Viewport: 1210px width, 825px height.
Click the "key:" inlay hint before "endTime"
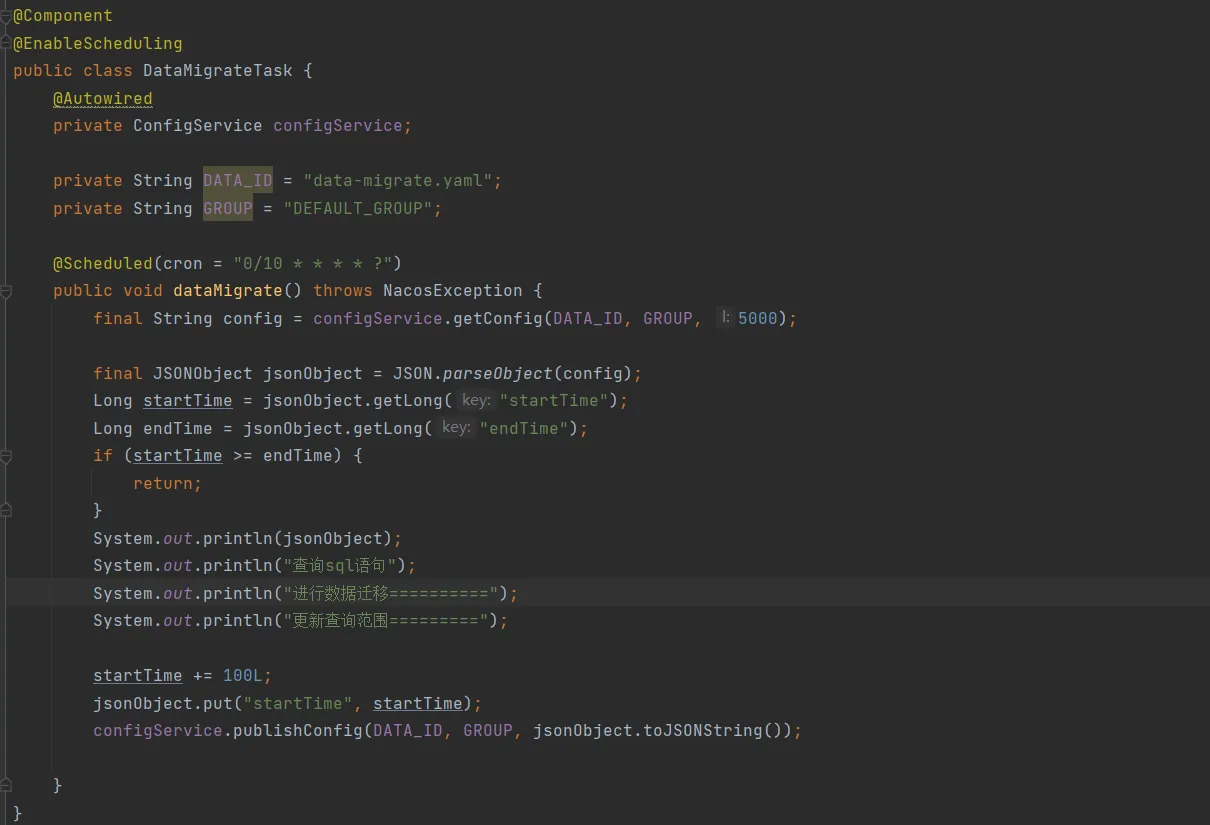pyautogui.click(x=456, y=428)
